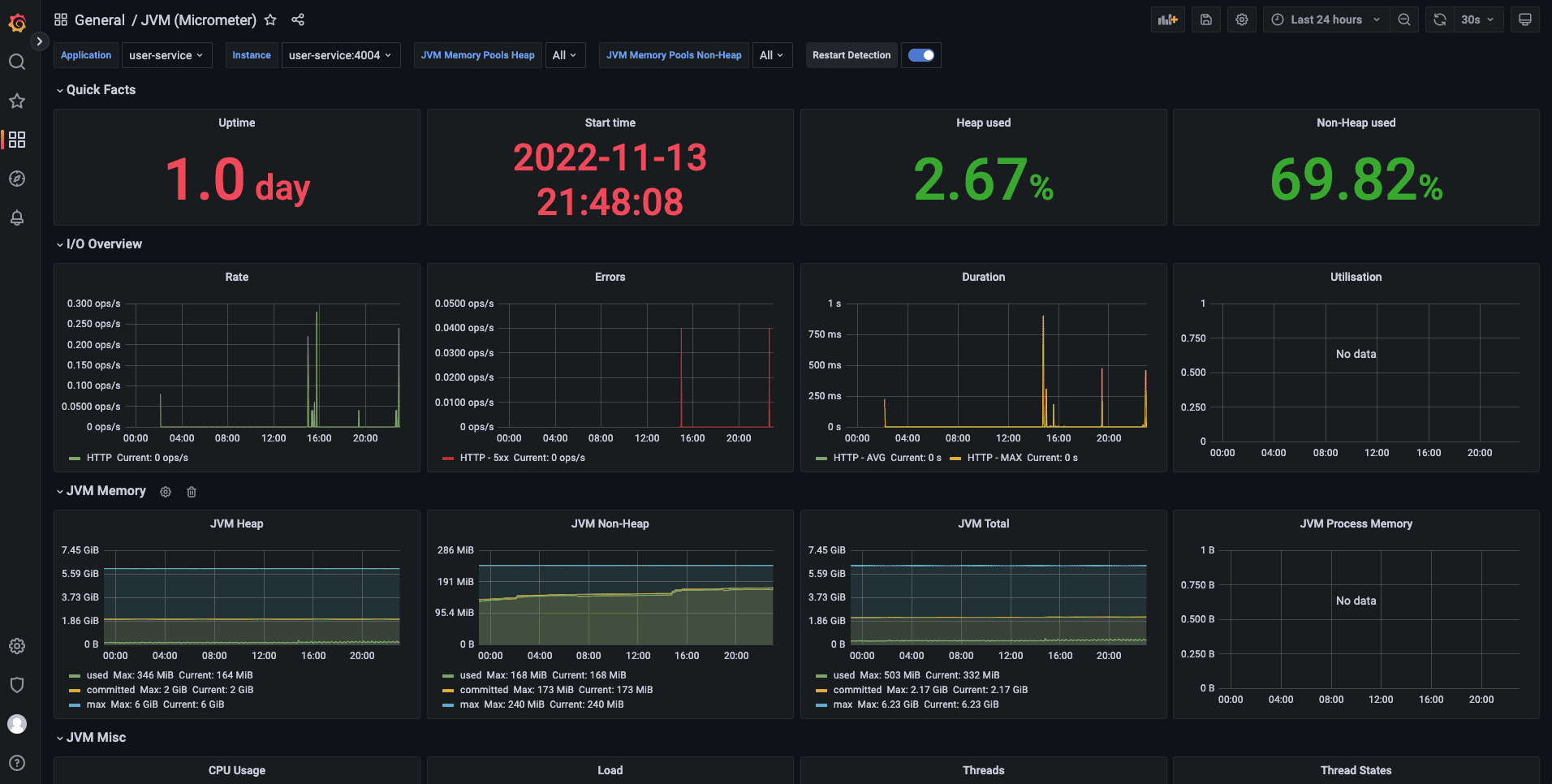The height and width of the screenshot is (784, 1552).
Task: Open the user-service:4004 instance dropdown
Action: click(341, 54)
